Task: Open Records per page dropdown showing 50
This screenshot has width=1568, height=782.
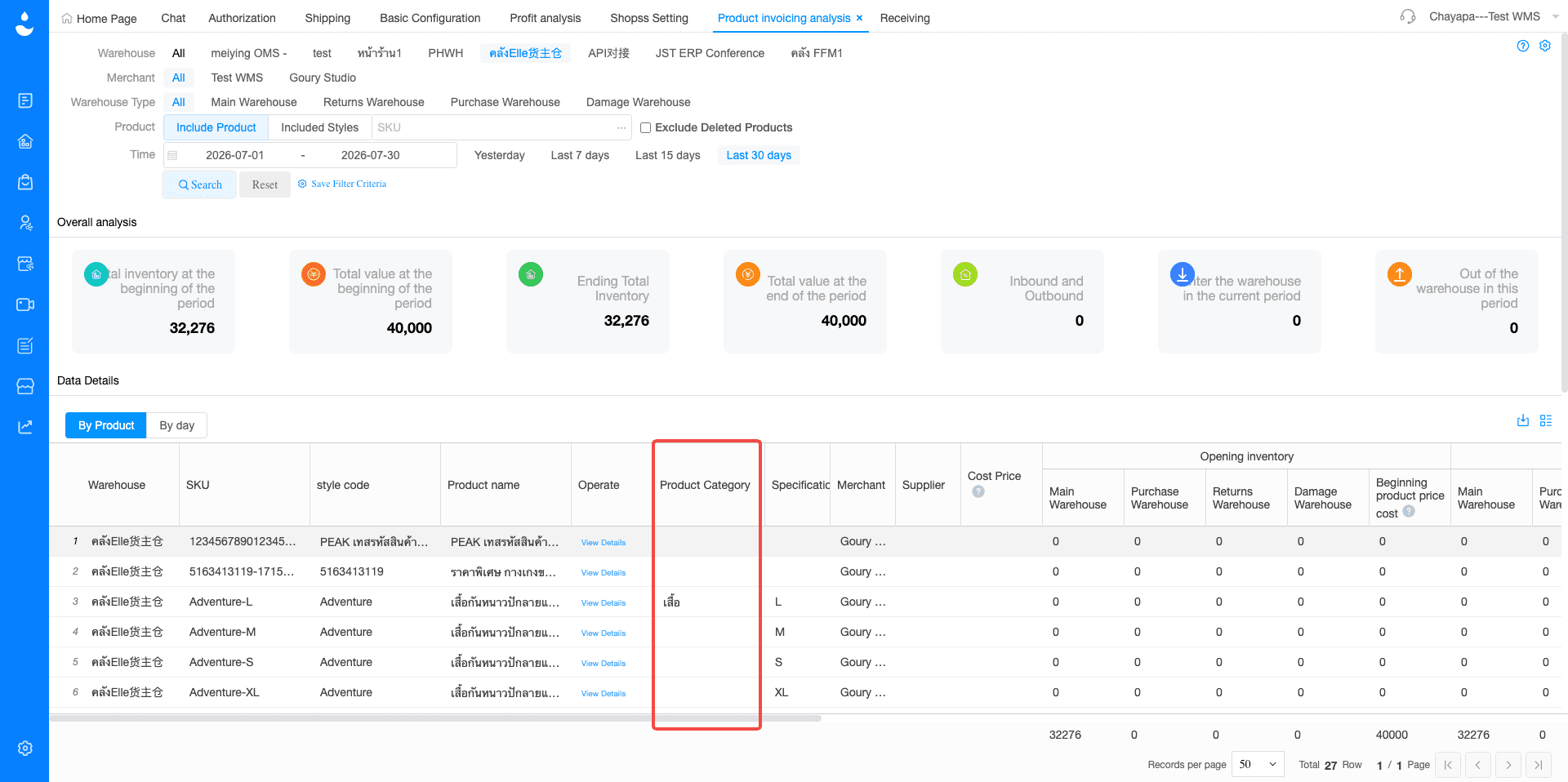Action: 1258,764
